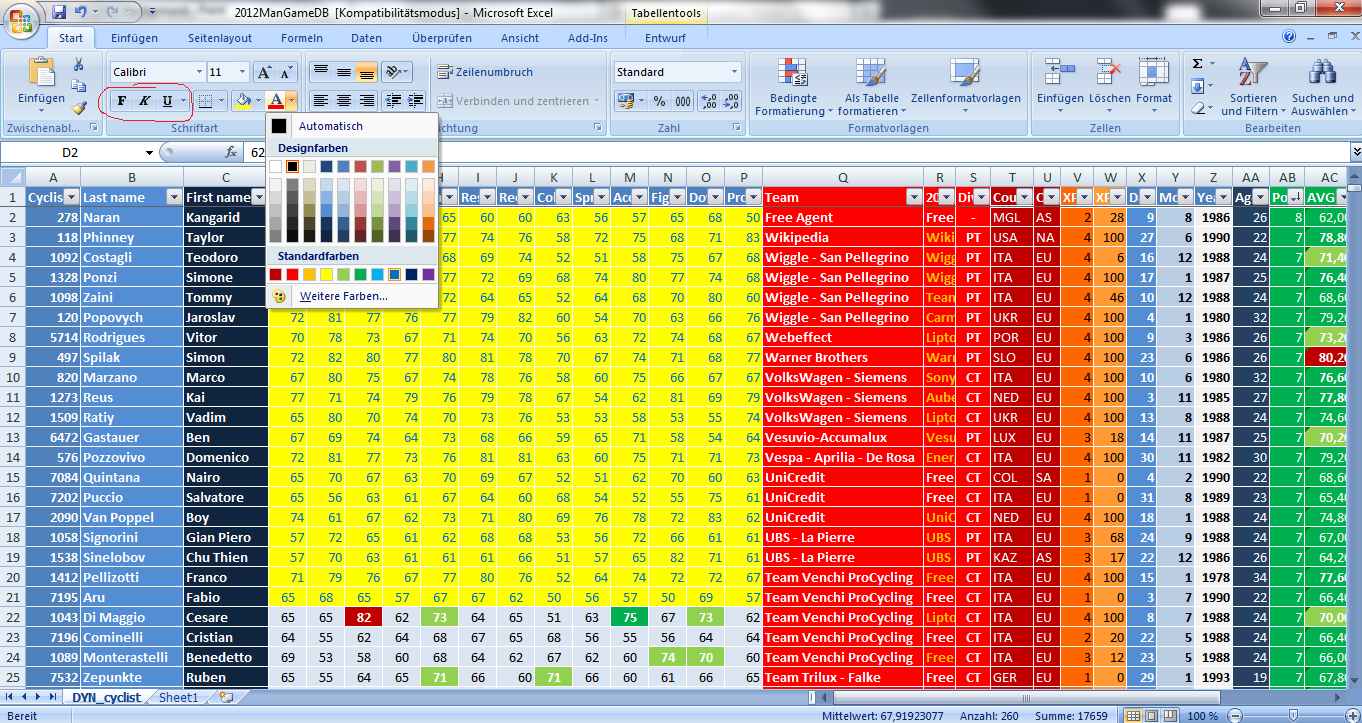The image size is (1362, 723).
Task: Decrease indent in Ausrichtung group
Action: pyautogui.click(x=393, y=101)
